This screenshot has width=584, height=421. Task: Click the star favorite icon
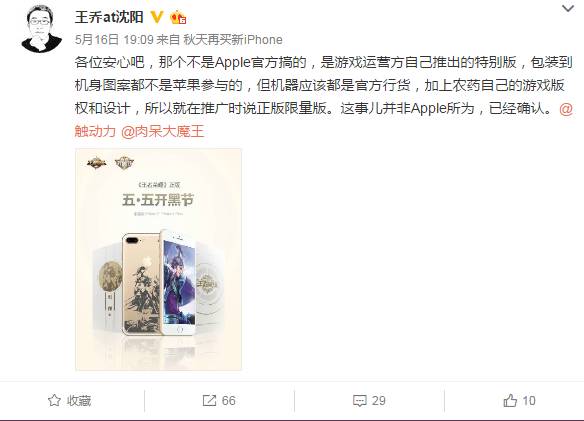pyautogui.click(x=54, y=401)
